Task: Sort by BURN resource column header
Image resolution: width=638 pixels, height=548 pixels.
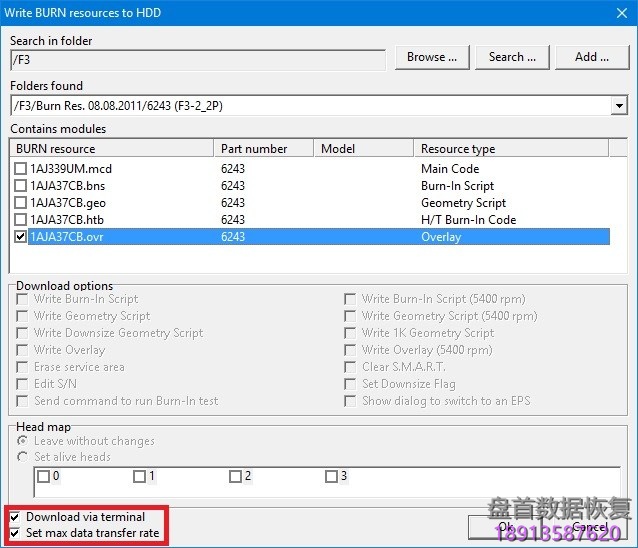Action: tap(113, 149)
